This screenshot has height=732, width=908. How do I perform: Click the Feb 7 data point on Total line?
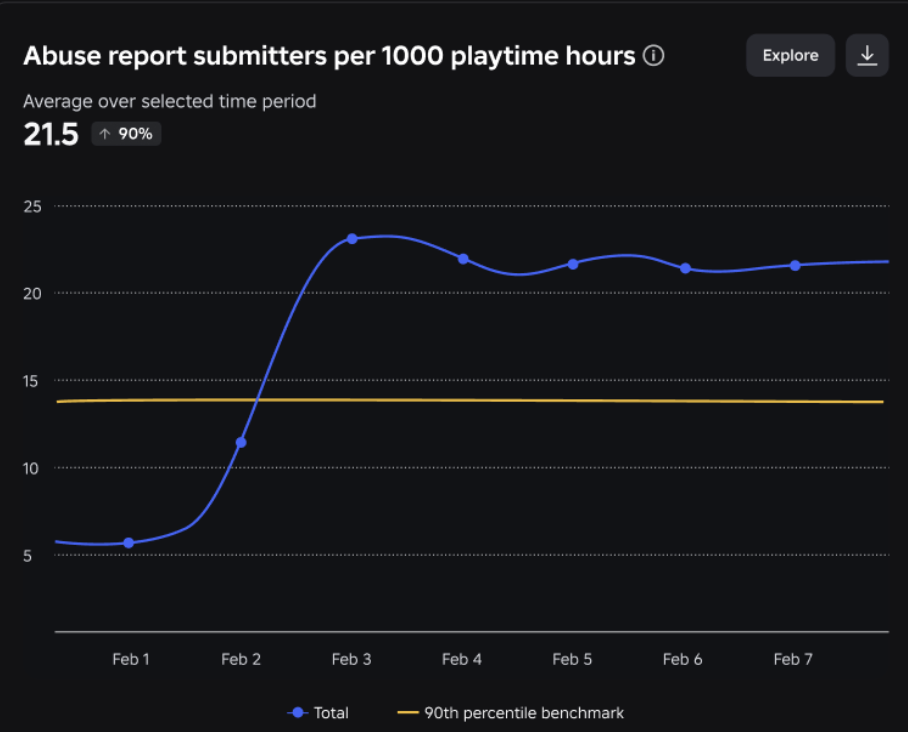coord(795,265)
